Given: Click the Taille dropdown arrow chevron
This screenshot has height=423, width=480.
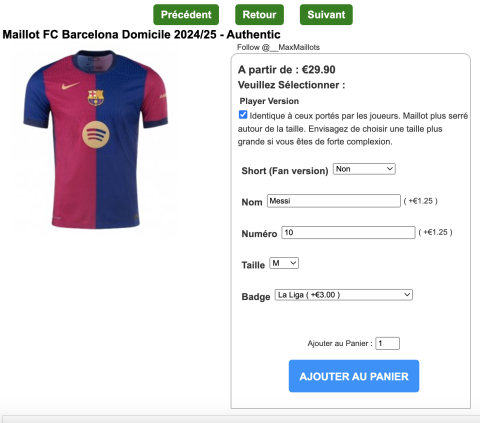Looking at the screenshot, I should [293, 263].
